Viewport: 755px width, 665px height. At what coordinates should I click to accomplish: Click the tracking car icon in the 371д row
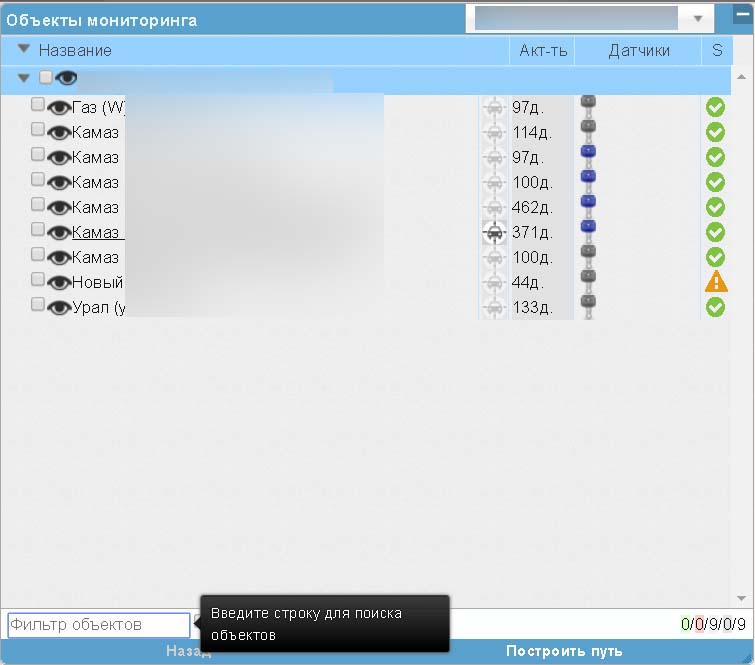pos(494,232)
